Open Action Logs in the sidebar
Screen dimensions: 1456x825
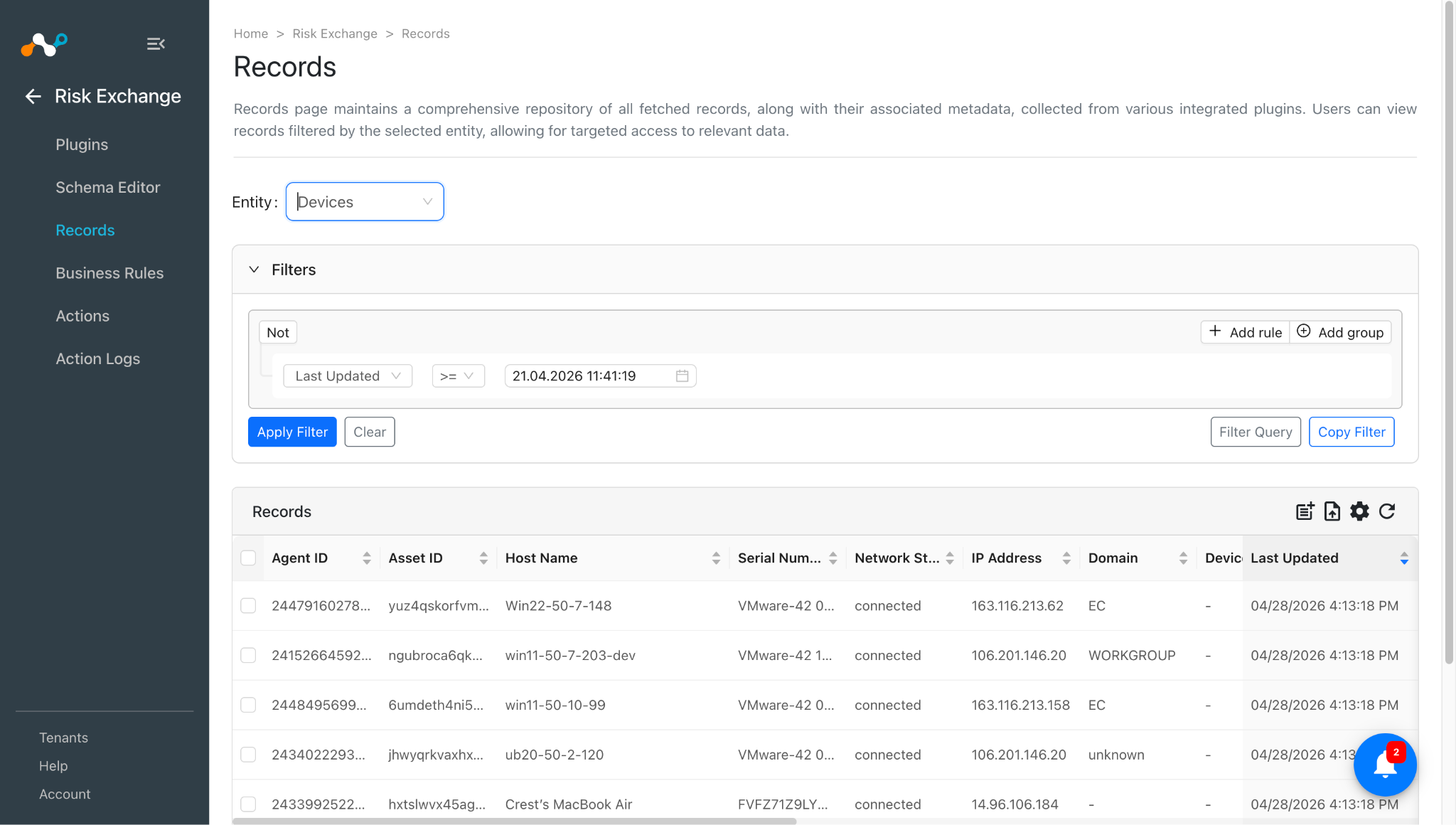tap(98, 358)
